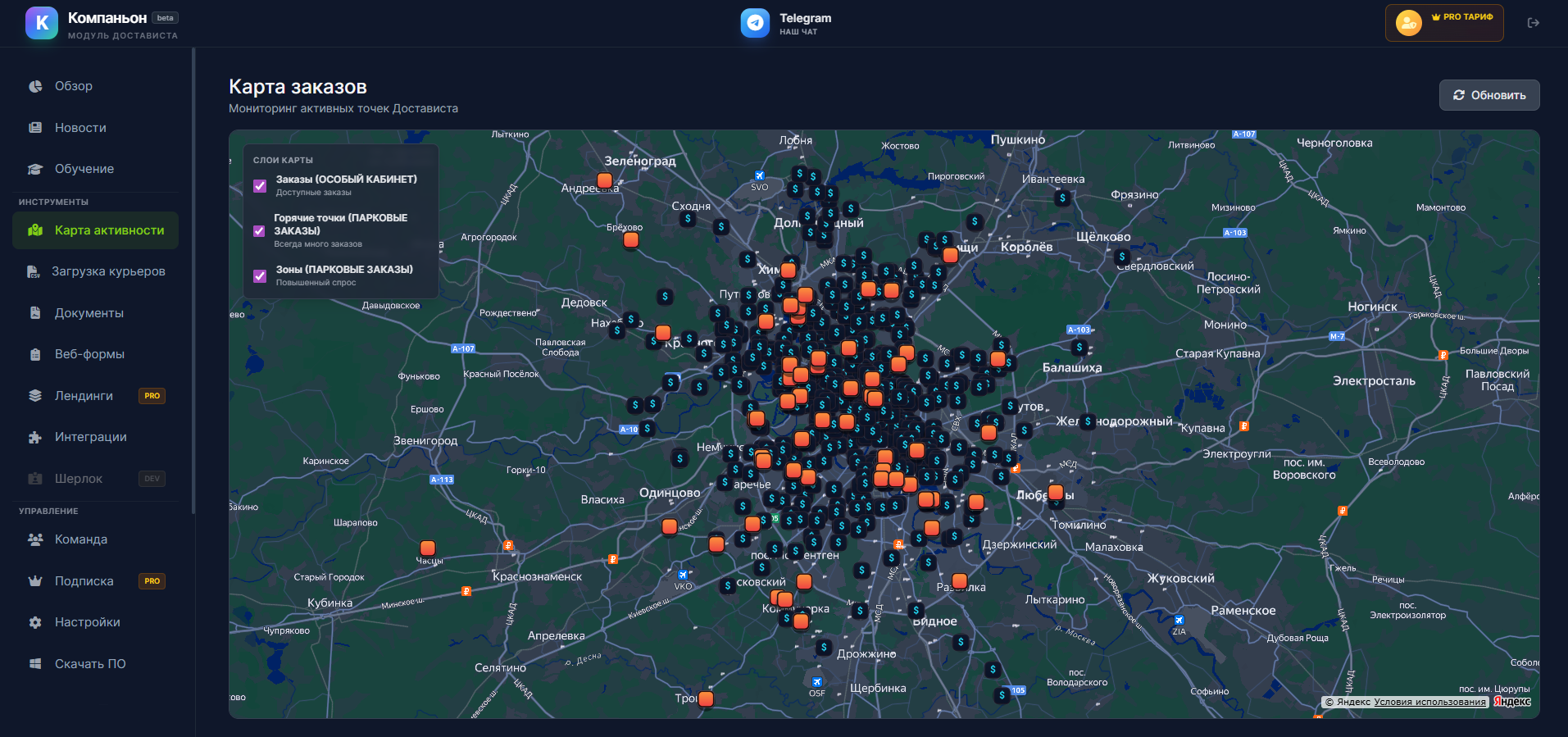Open the Команда section
Image resolution: width=1568 pixels, height=737 pixels.
pyautogui.click(x=80, y=539)
